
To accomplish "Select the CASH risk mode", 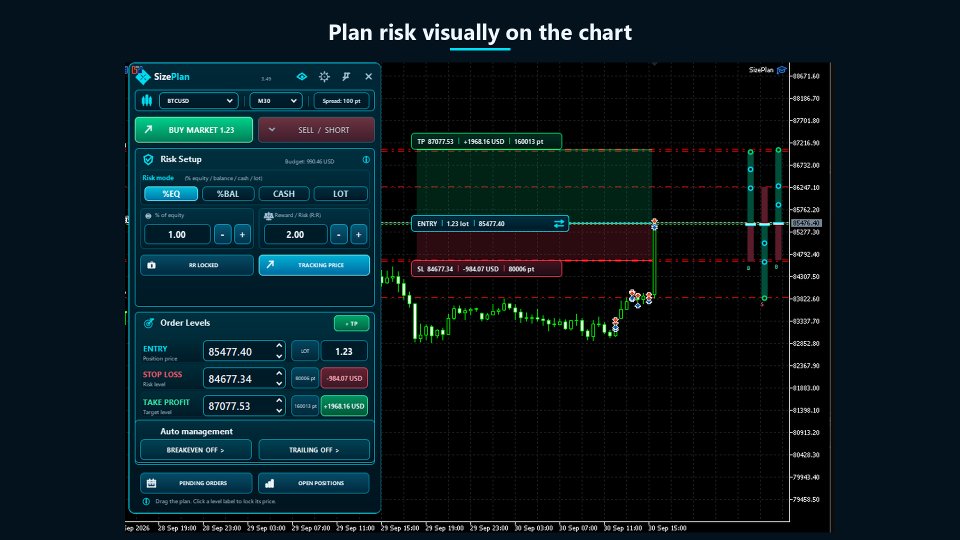I will click(283, 193).
